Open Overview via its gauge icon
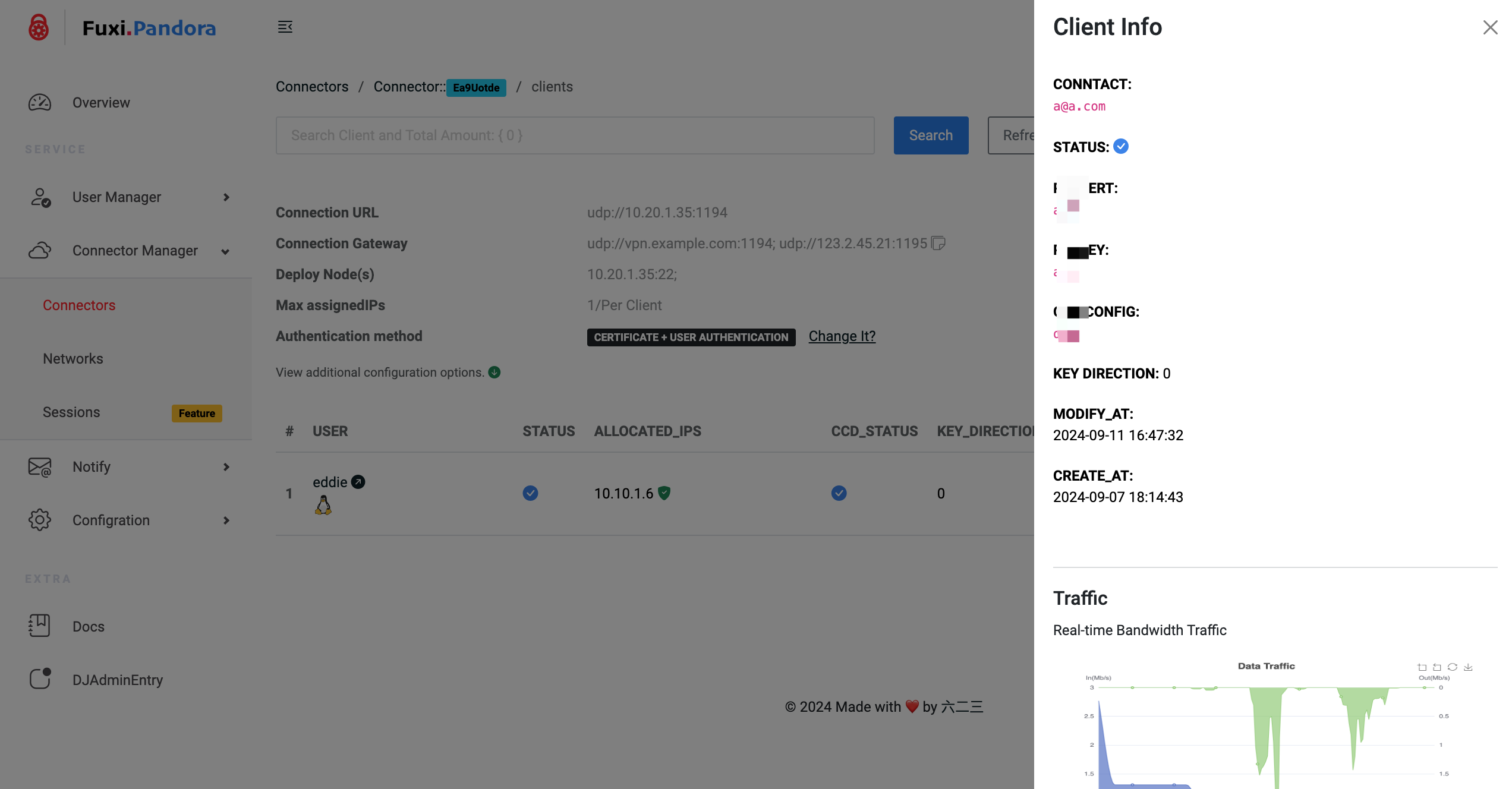 click(40, 103)
